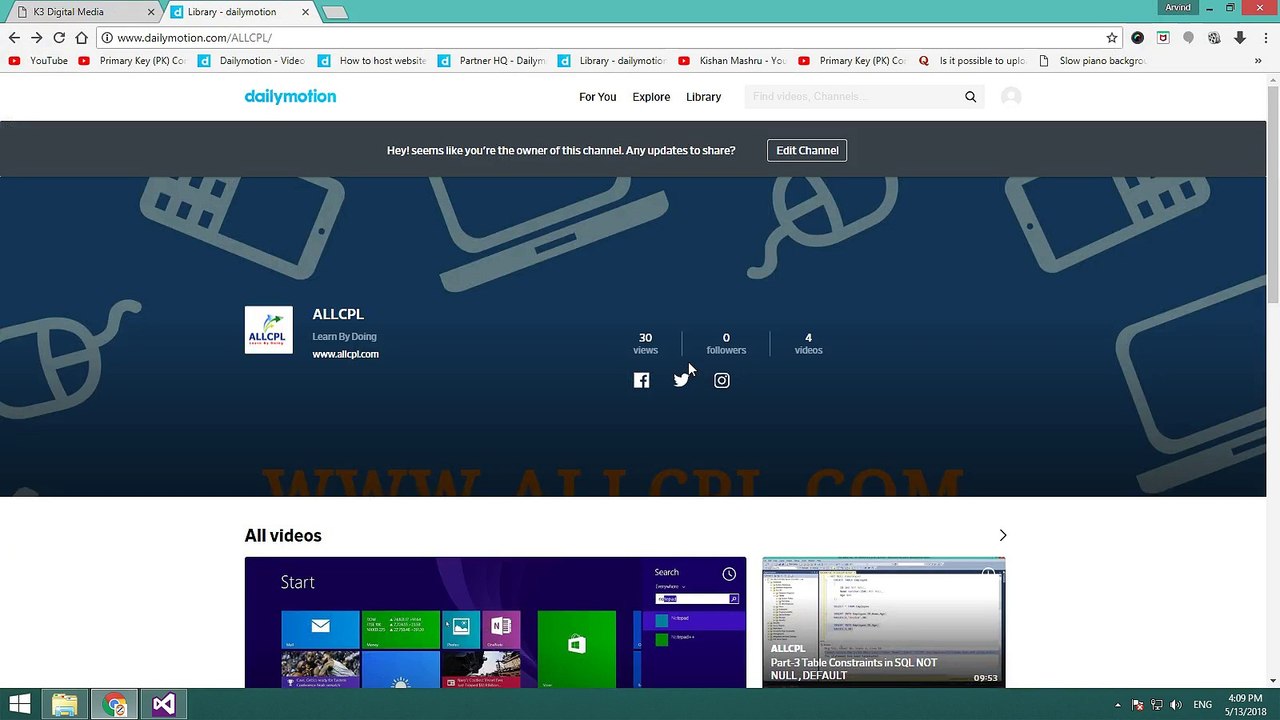This screenshot has width=1280, height=720.
Task: Click the 4 videos stat
Action: 808,343
